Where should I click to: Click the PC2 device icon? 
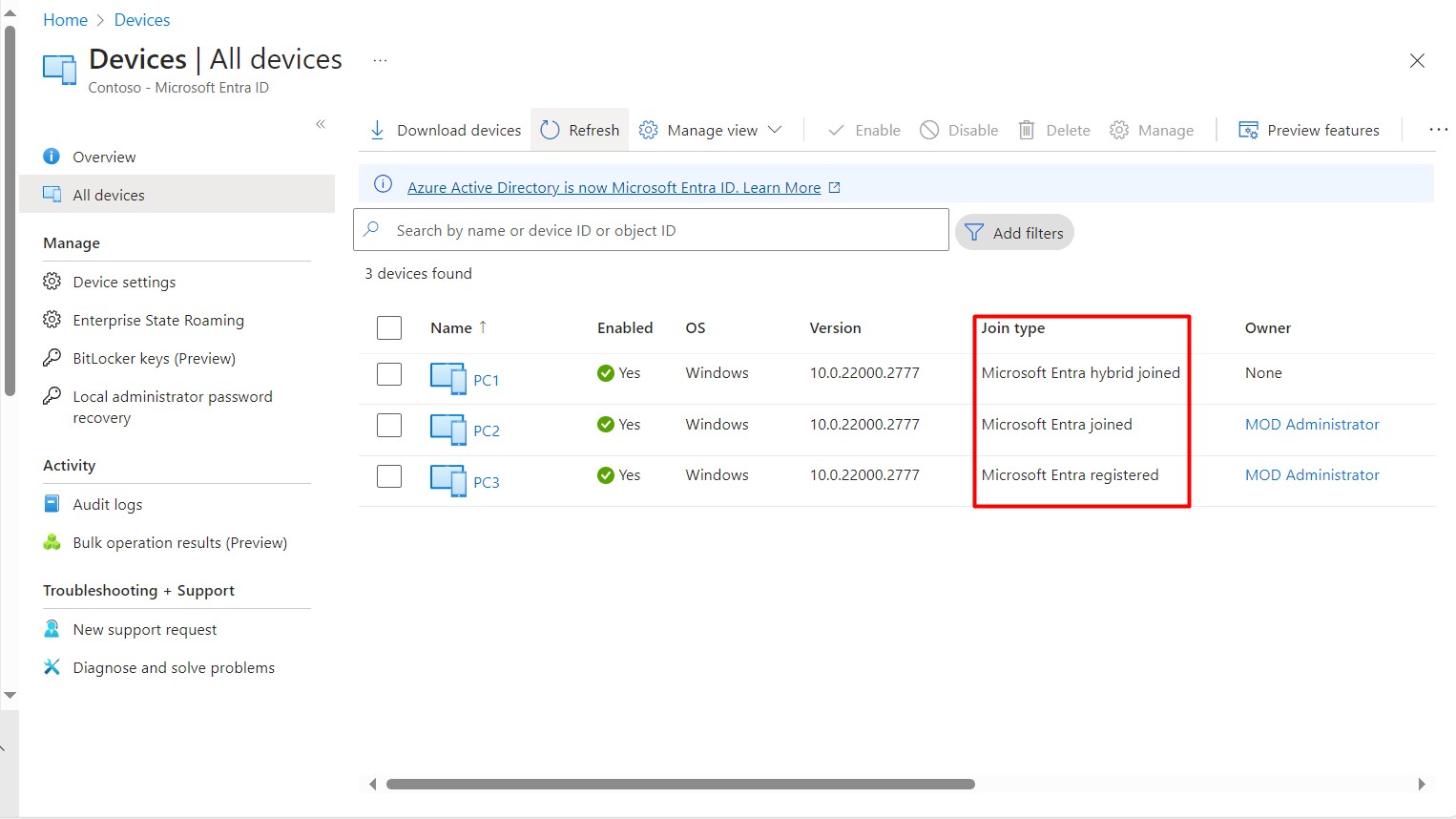[447, 430]
